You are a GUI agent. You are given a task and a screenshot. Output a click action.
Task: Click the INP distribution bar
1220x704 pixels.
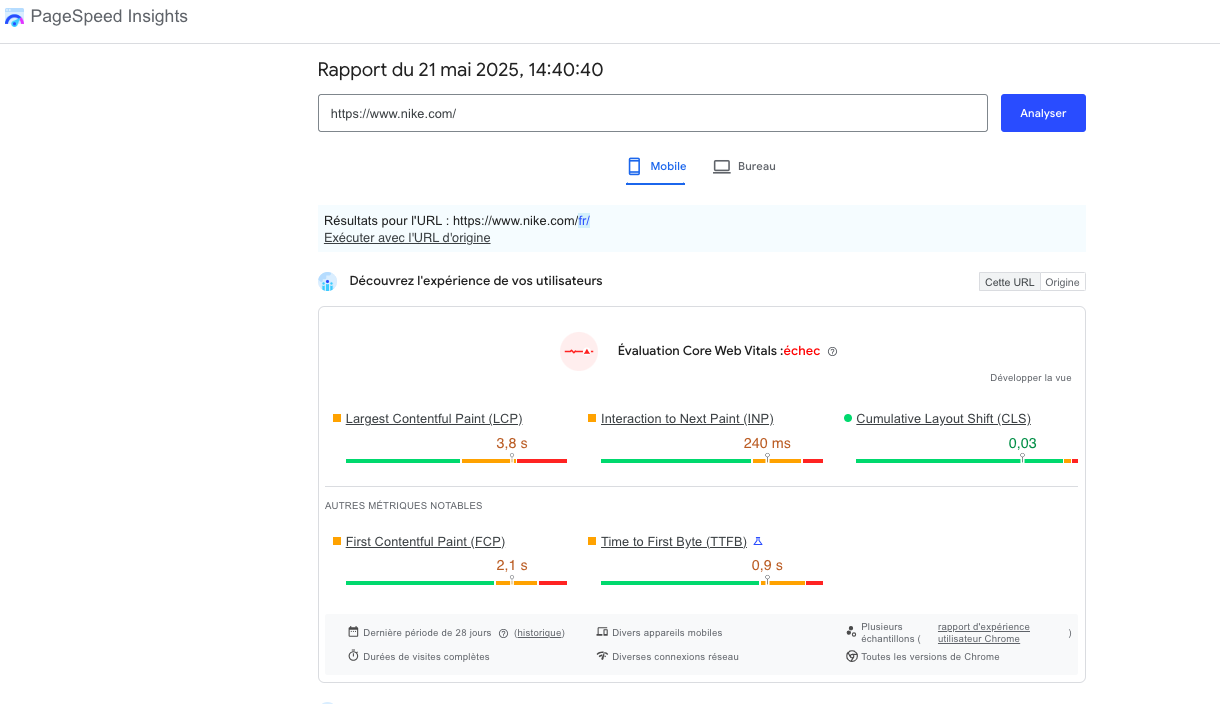point(712,460)
